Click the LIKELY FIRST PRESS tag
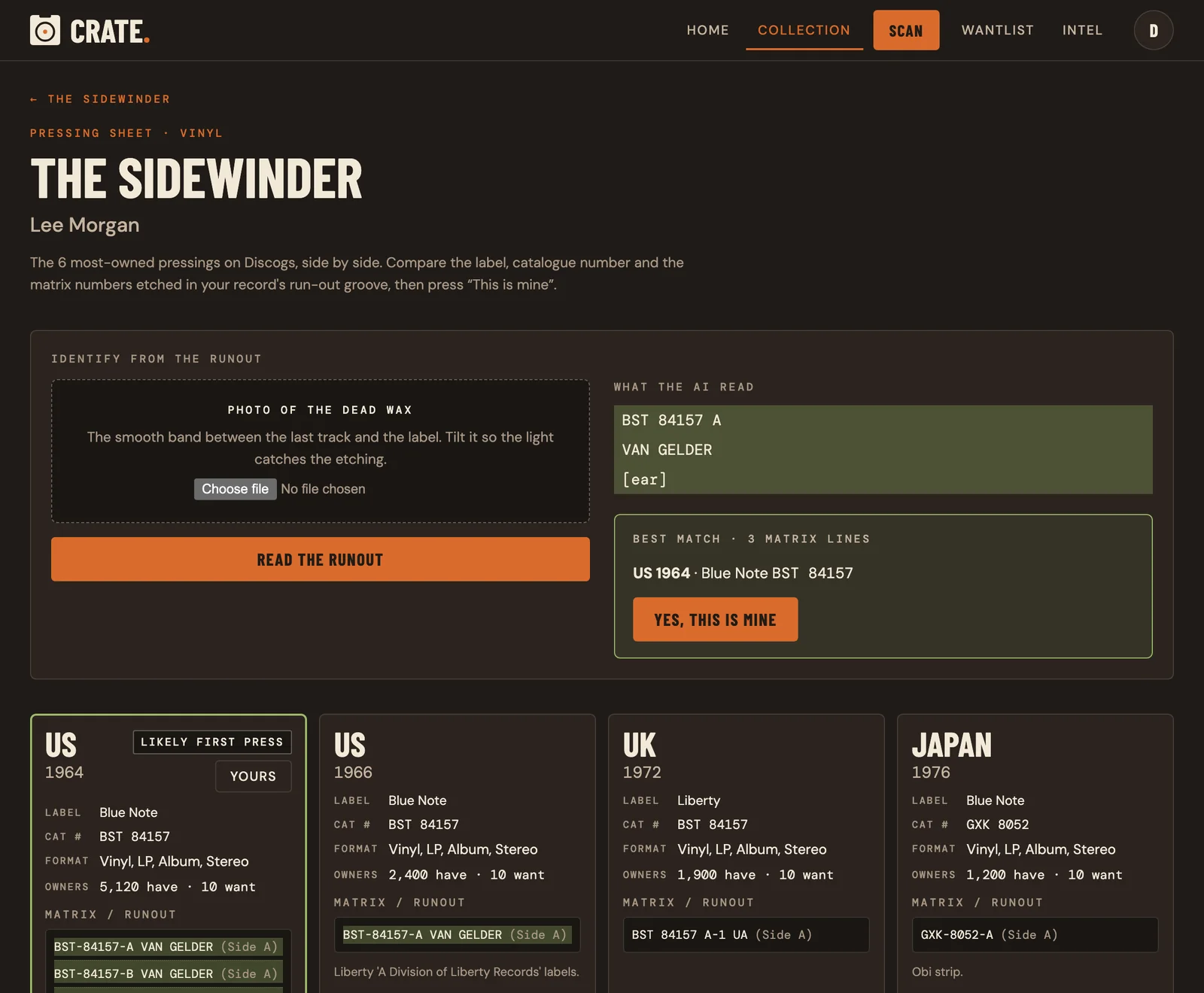This screenshot has width=1204, height=993. 212,742
